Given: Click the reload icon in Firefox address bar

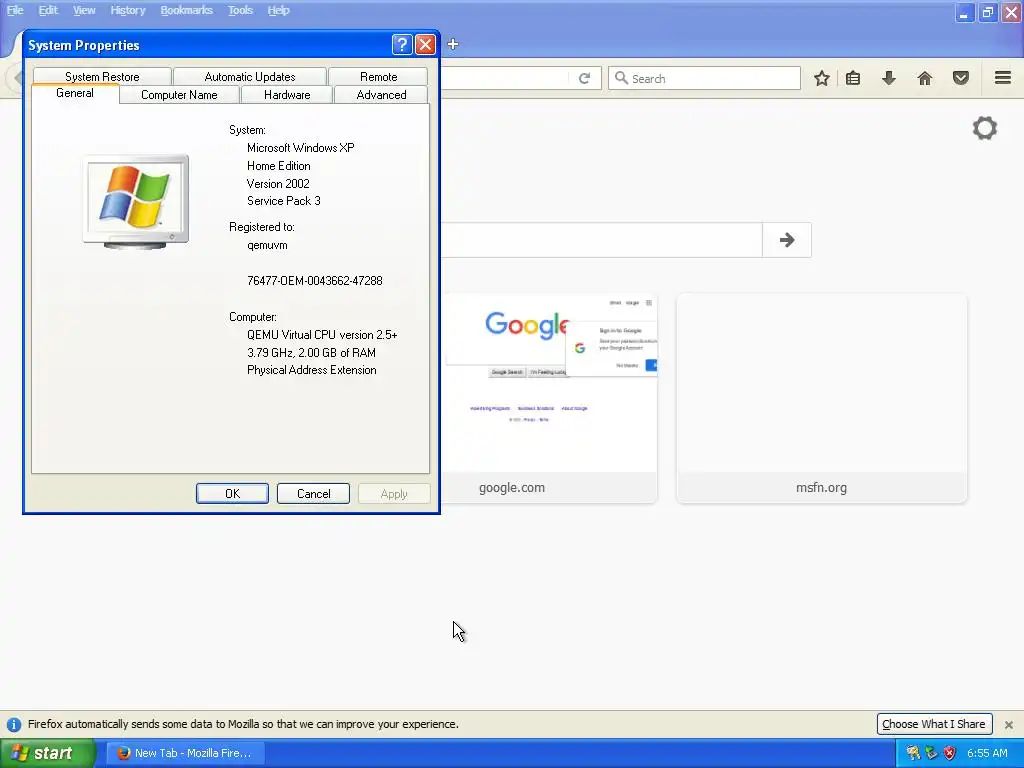Looking at the screenshot, I should pyautogui.click(x=584, y=78).
